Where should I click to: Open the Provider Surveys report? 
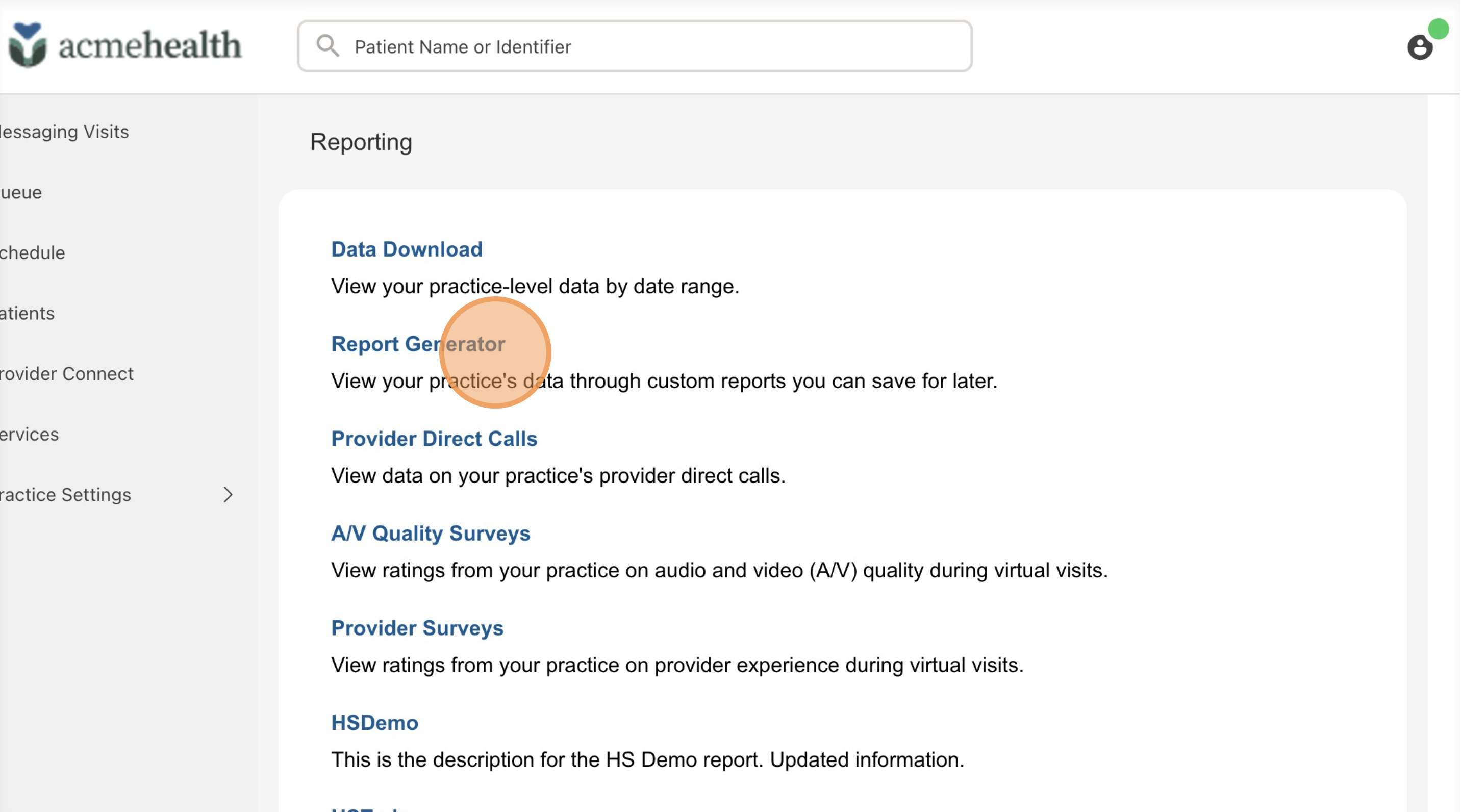[417, 628]
